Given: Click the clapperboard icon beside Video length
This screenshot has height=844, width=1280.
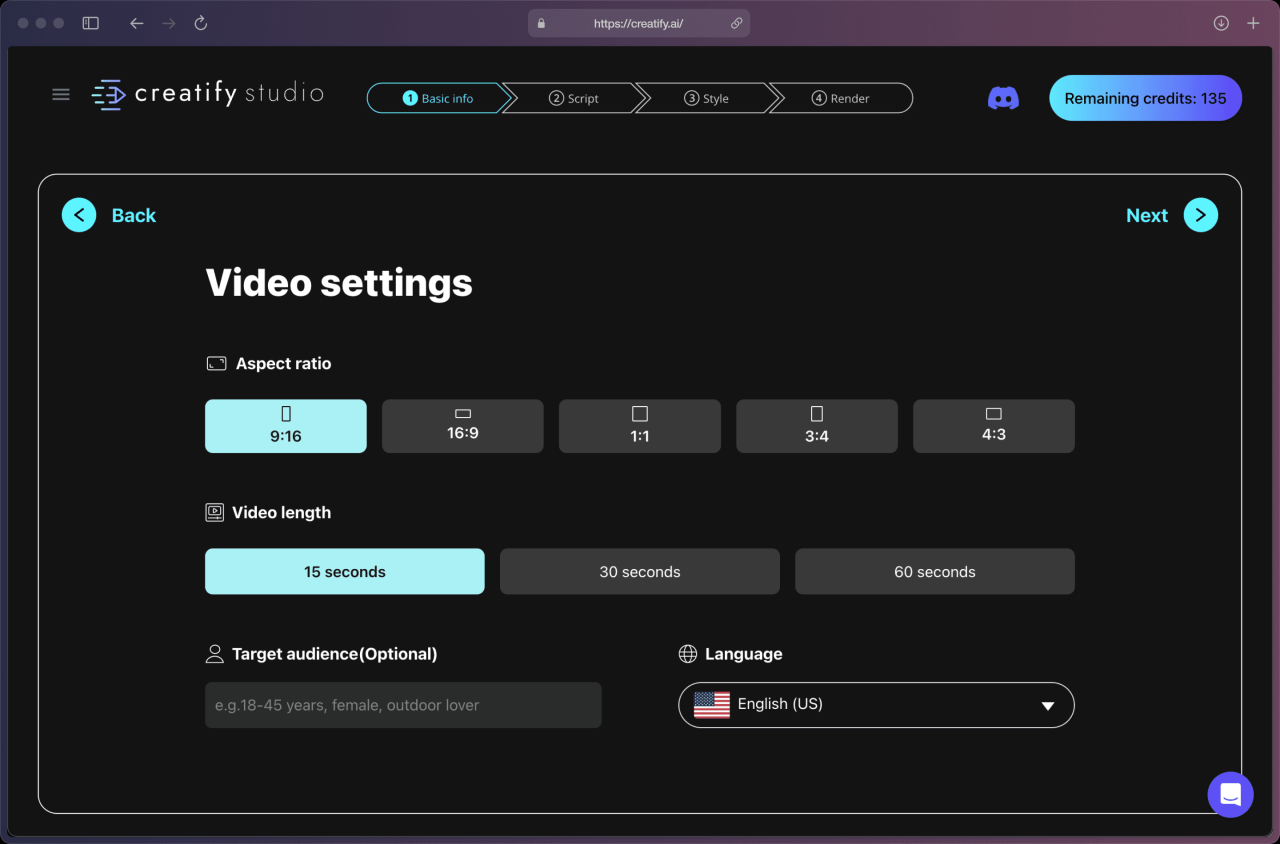Looking at the screenshot, I should click(x=214, y=512).
